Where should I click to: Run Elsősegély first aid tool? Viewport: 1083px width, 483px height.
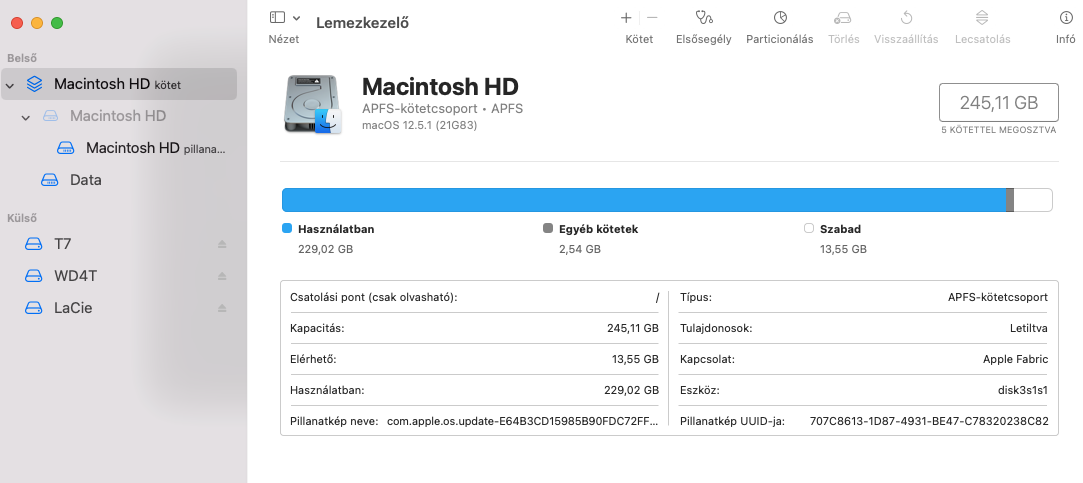tap(704, 18)
